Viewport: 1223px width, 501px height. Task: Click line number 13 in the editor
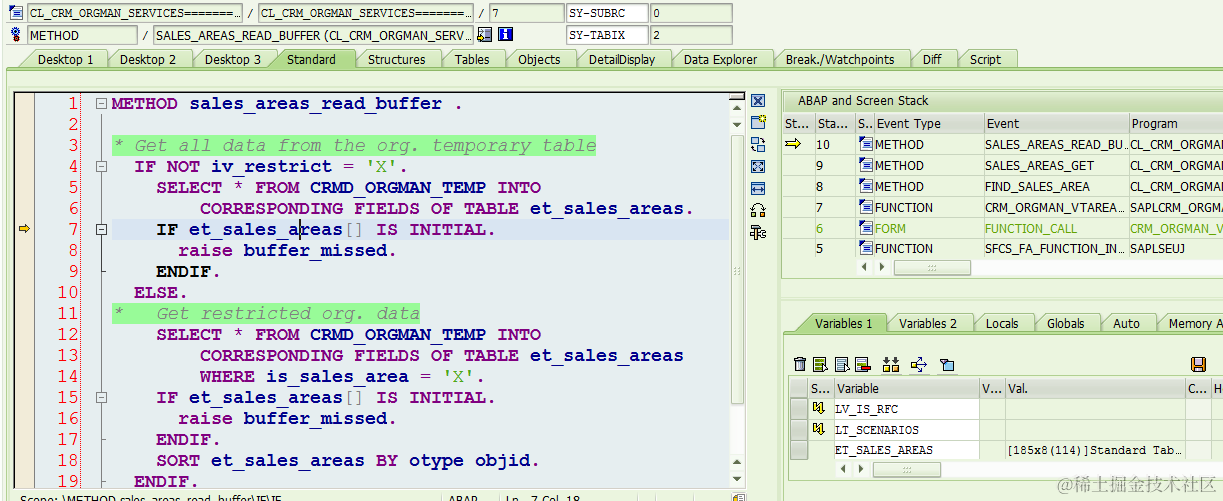tap(67, 356)
